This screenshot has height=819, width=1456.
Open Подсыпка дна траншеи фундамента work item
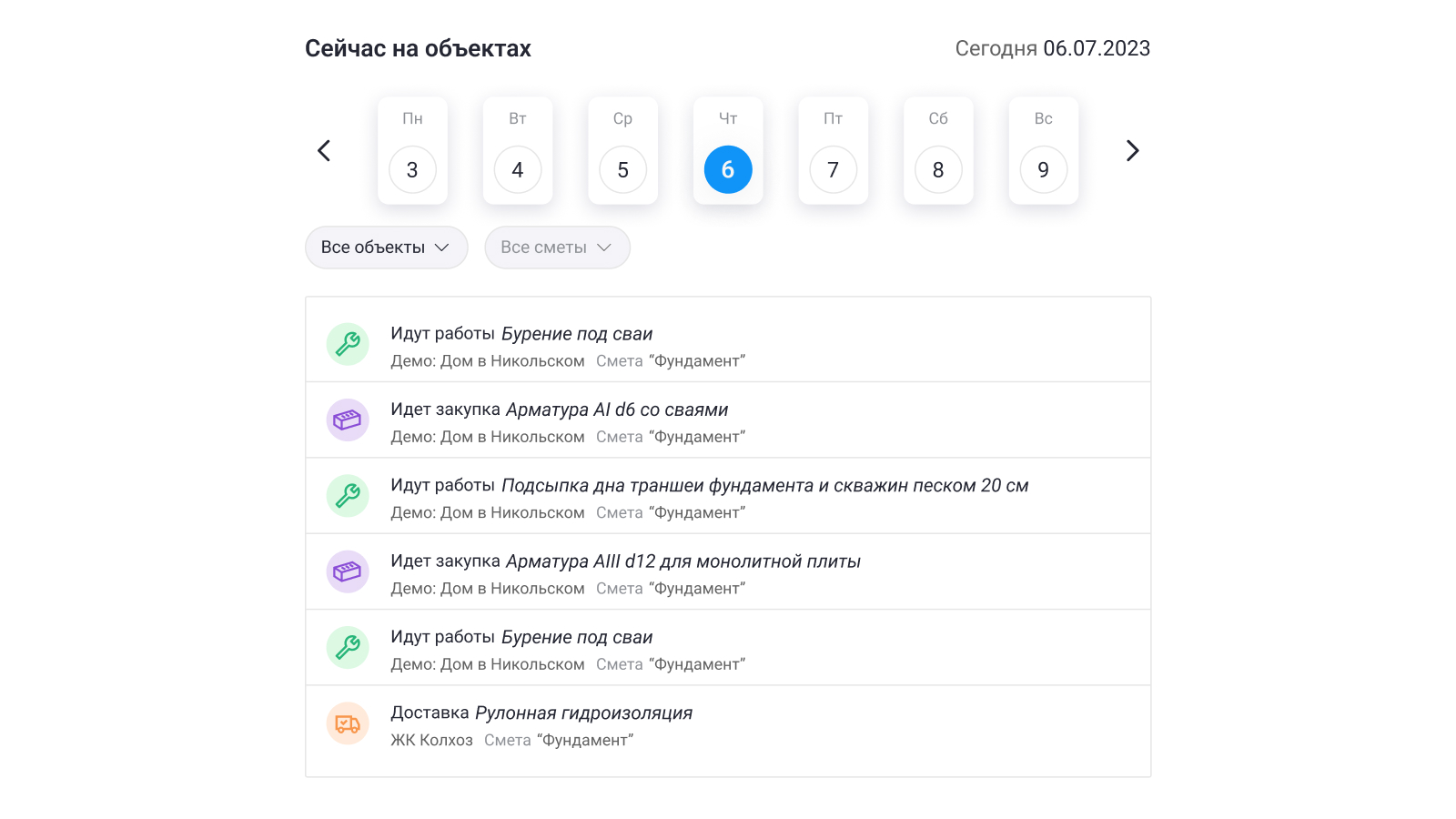[728, 496]
